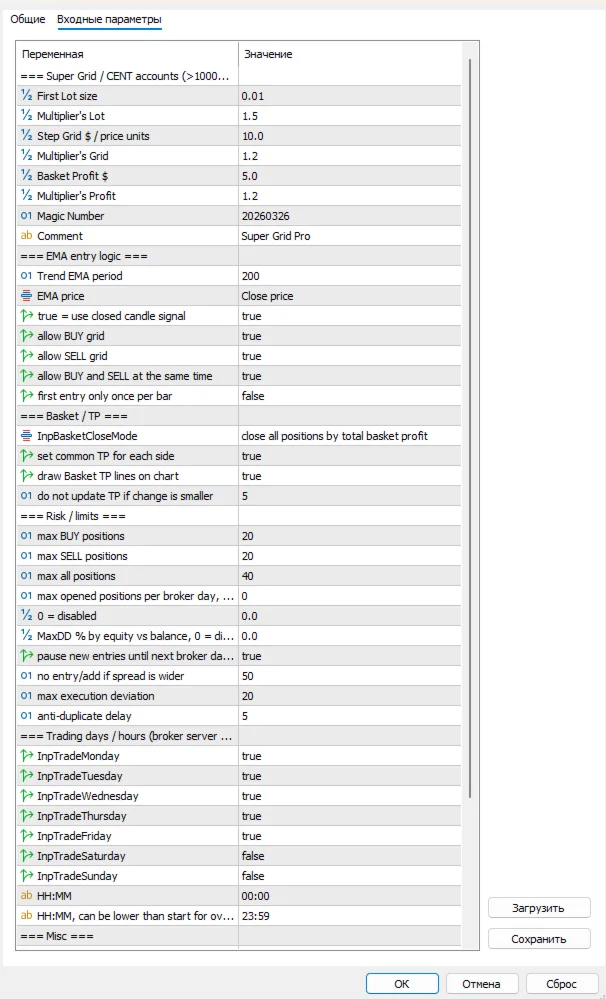Click the boolean icon beside allow BUY grid

coord(26,336)
